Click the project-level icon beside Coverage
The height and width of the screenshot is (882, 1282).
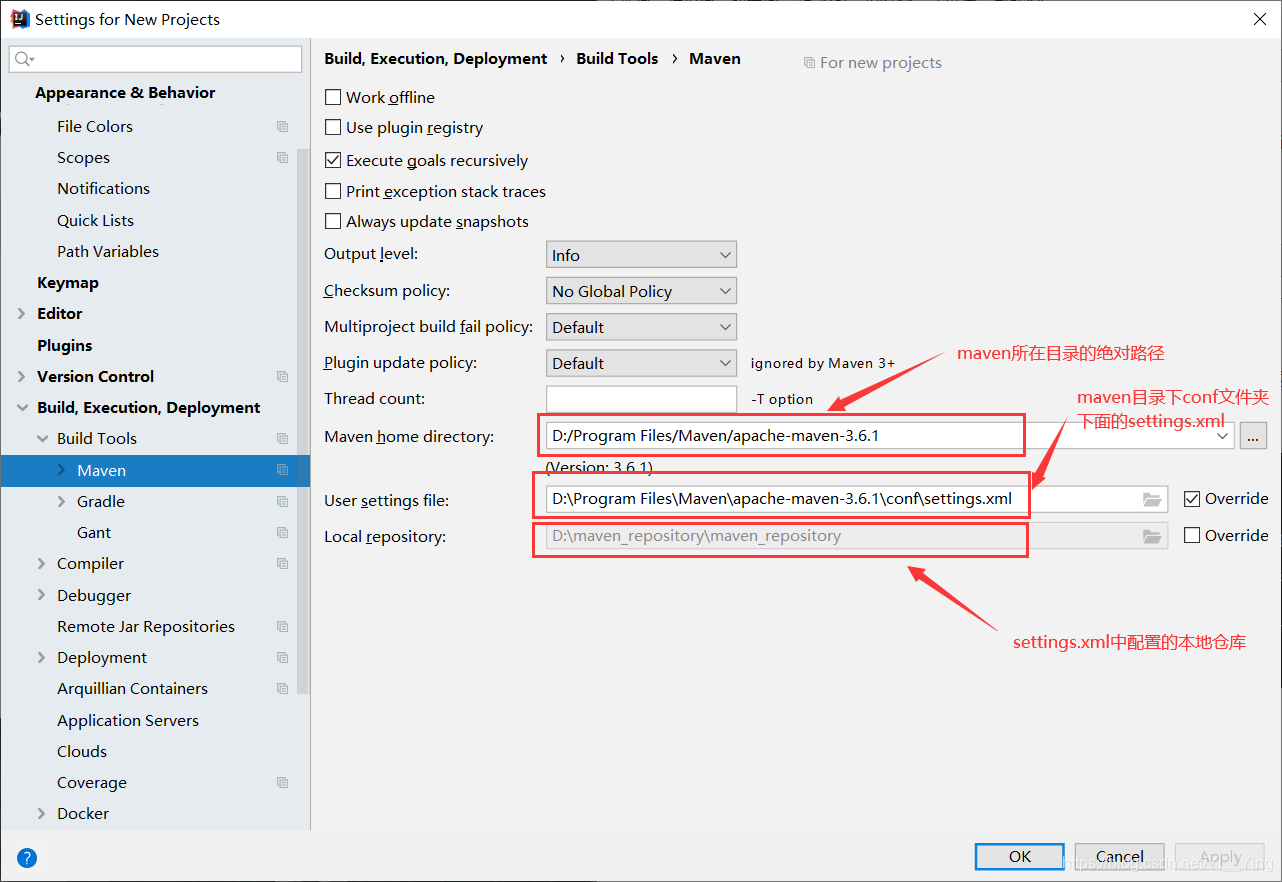283,783
